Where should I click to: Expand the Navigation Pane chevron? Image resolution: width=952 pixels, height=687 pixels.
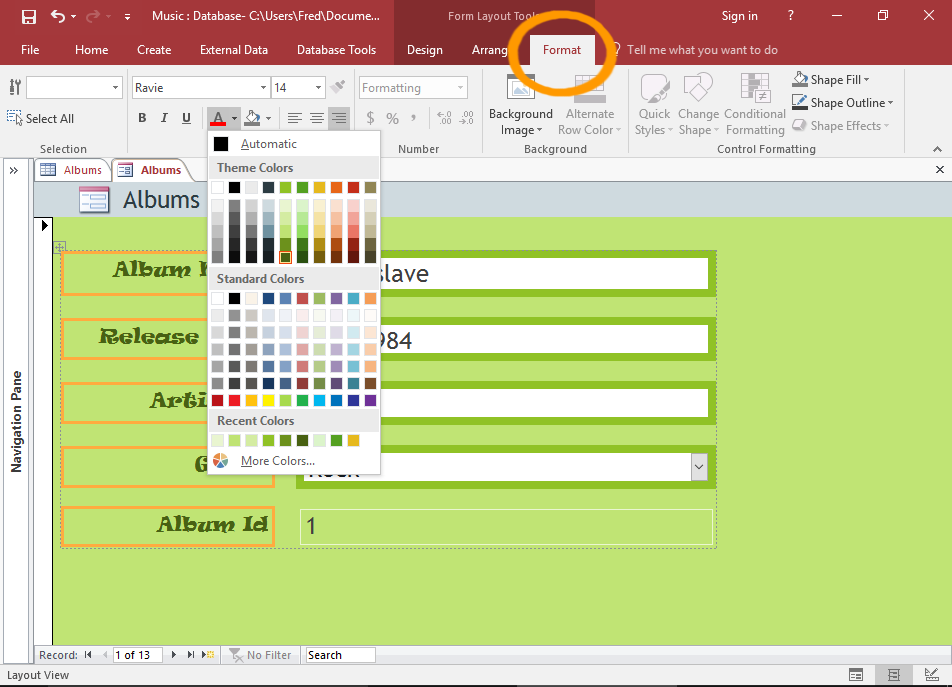[14, 171]
